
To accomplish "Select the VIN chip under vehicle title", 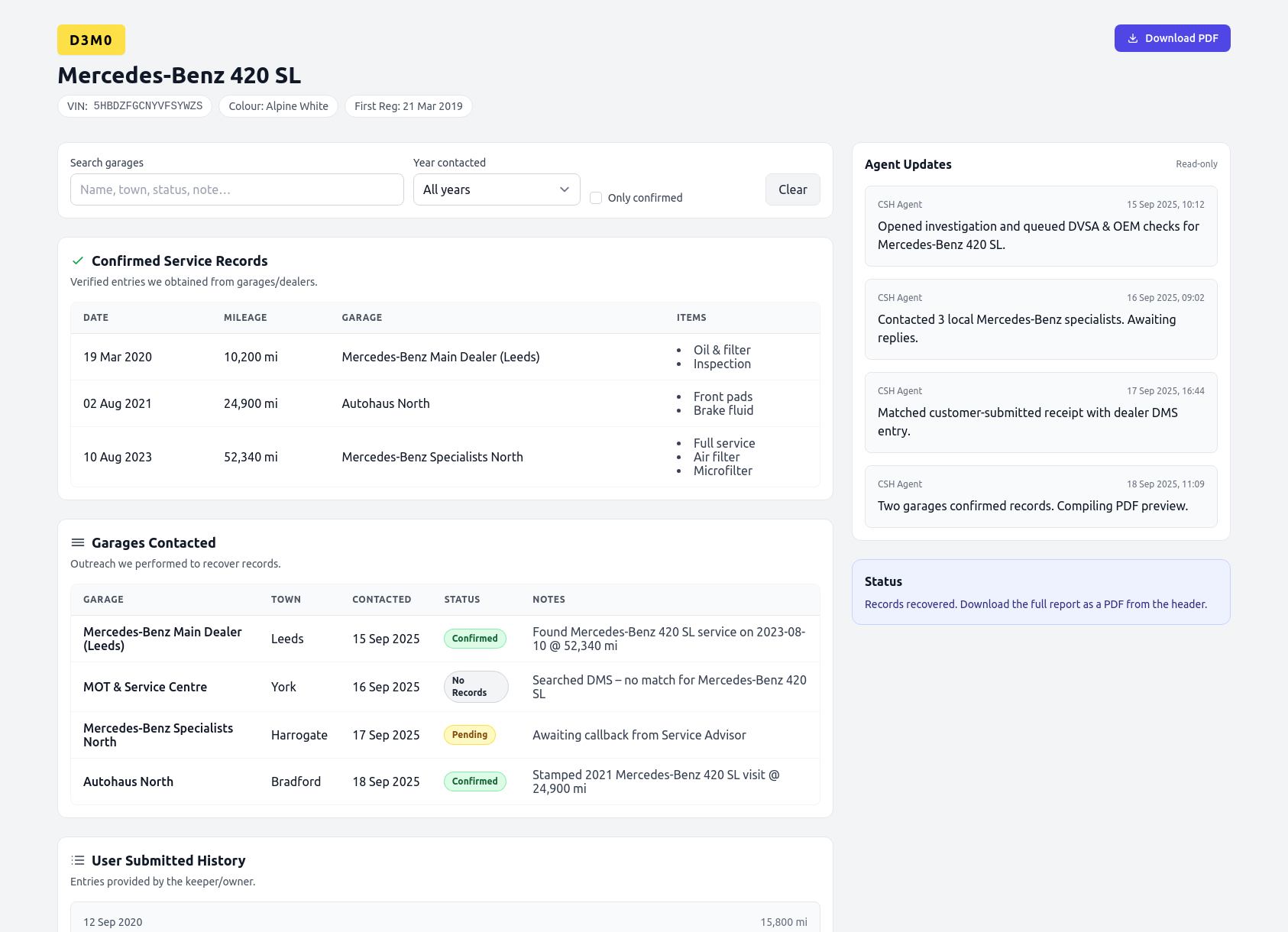I will [x=135, y=106].
